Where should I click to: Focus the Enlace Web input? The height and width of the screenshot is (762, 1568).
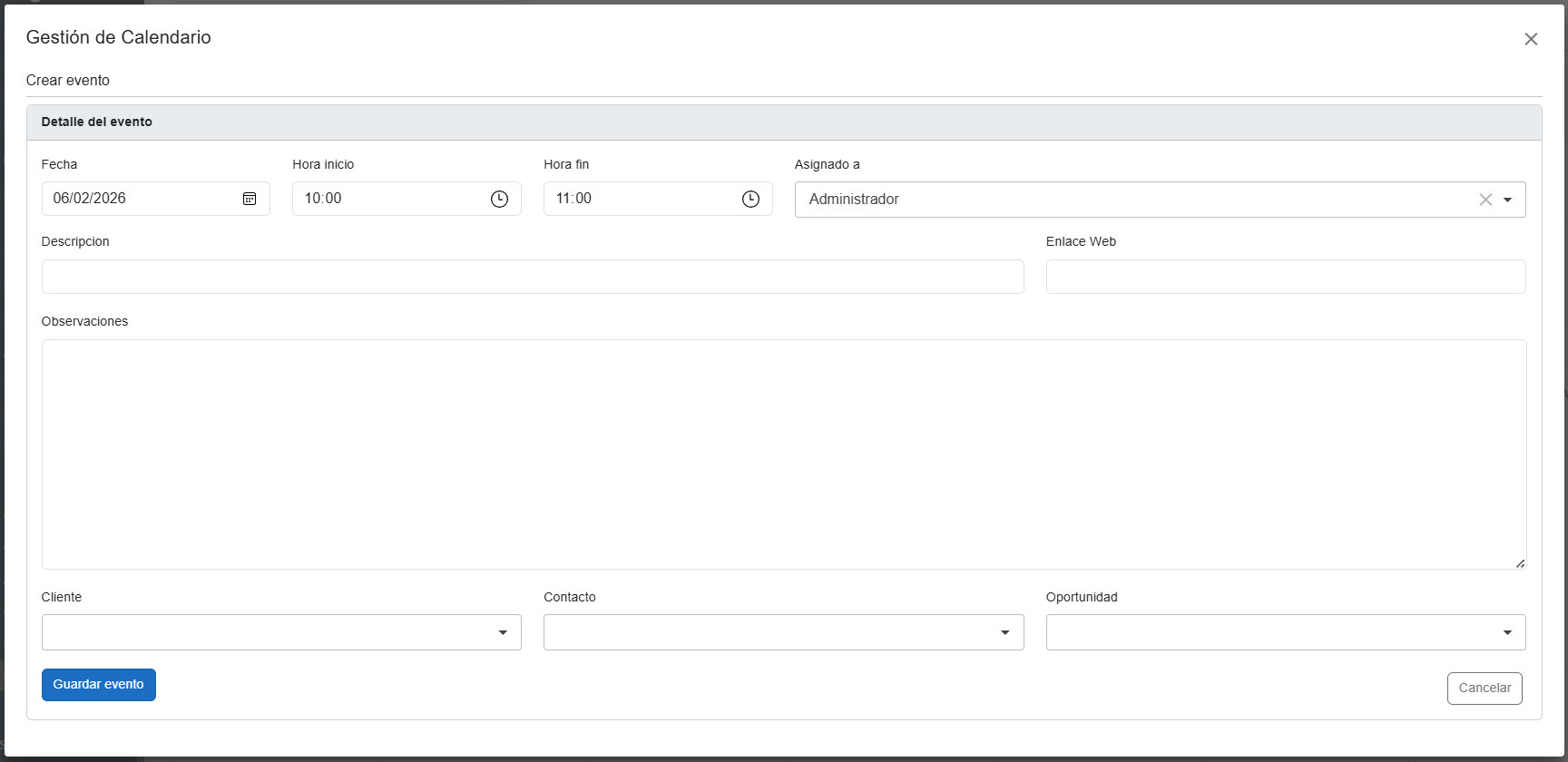[1285, 277]
